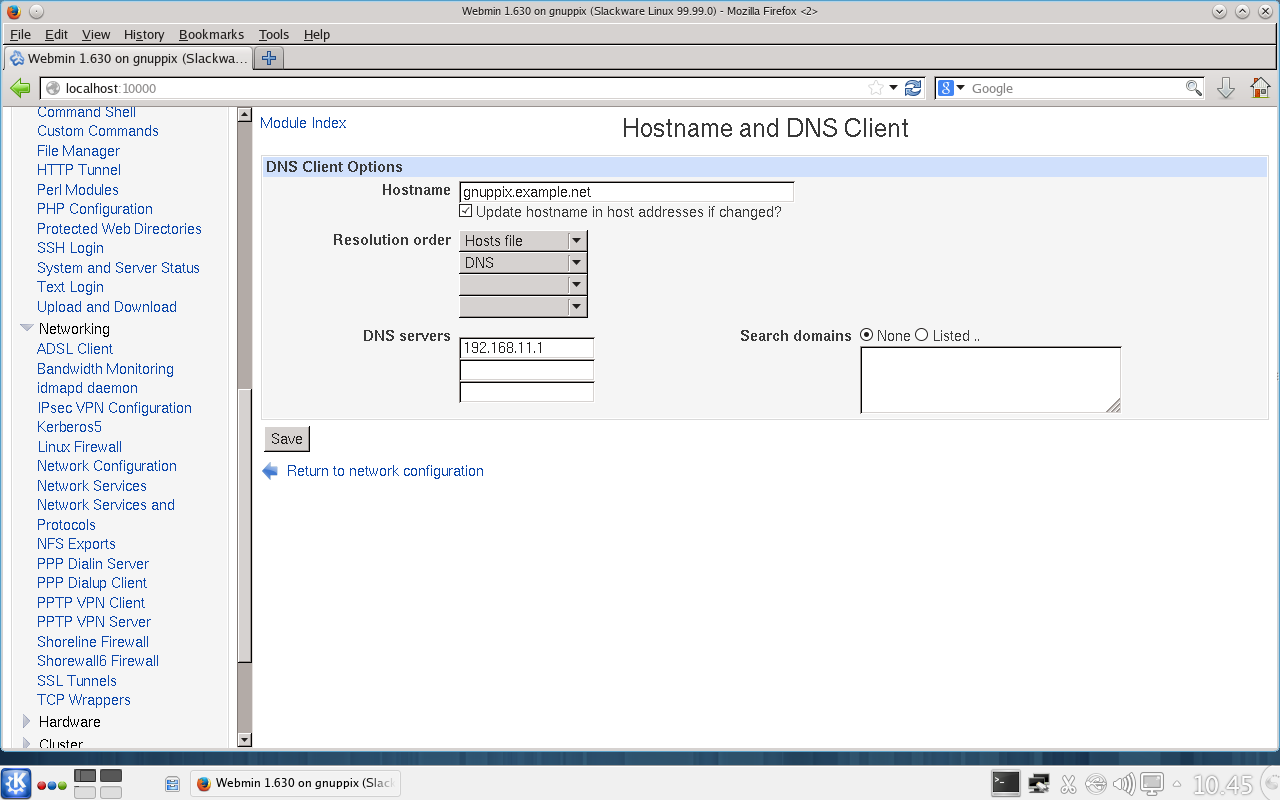Open the clipboard scissors tray icon
Viewport: 1280px width, 800px height.
click(1067, 784)
